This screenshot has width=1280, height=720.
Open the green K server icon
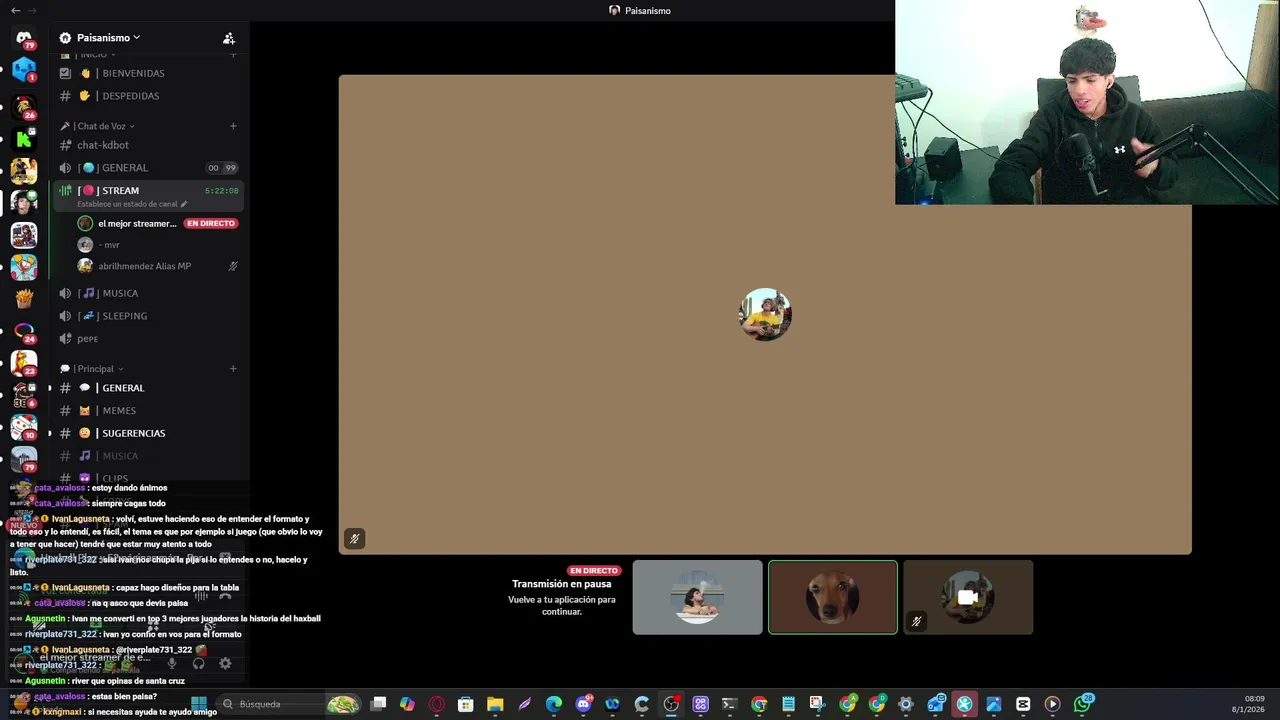pos(24,138)
